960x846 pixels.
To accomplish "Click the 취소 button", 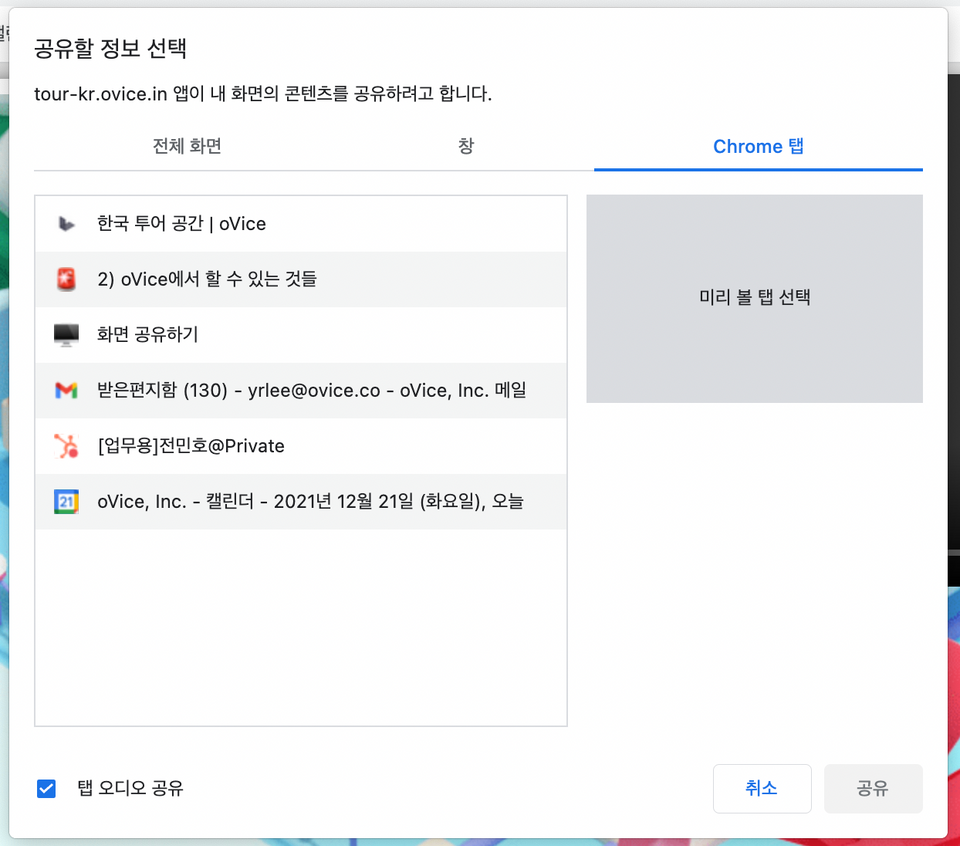I will [x=762, y=788].
